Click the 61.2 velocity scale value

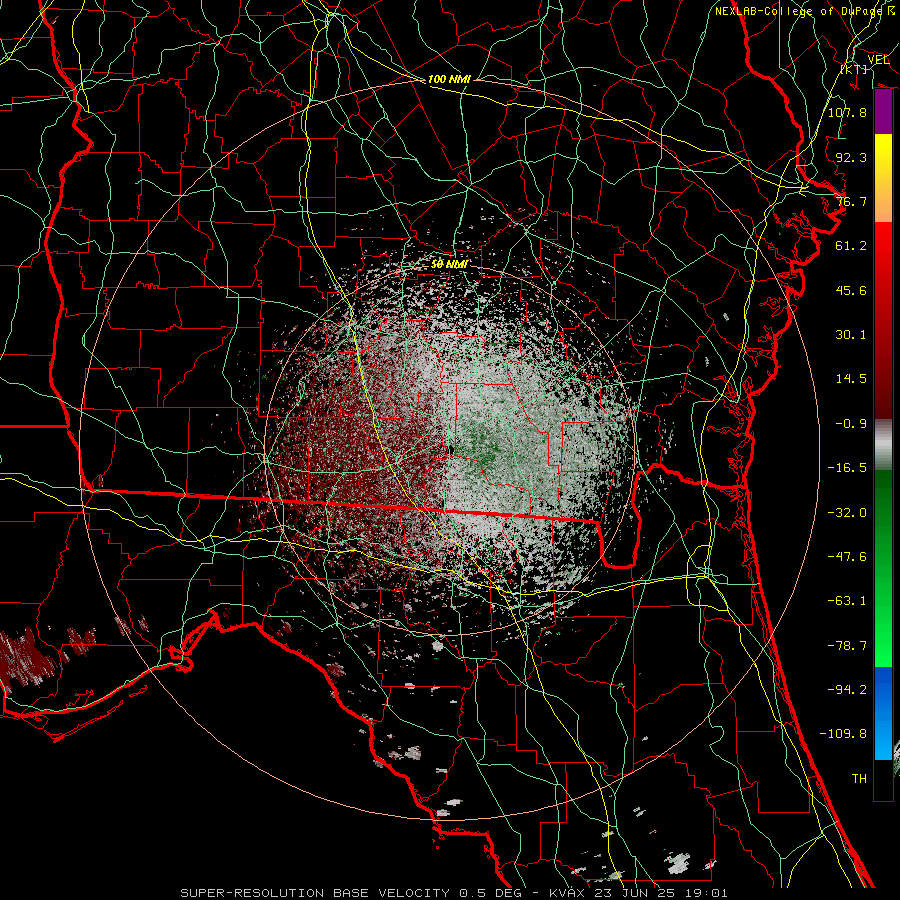851,246
